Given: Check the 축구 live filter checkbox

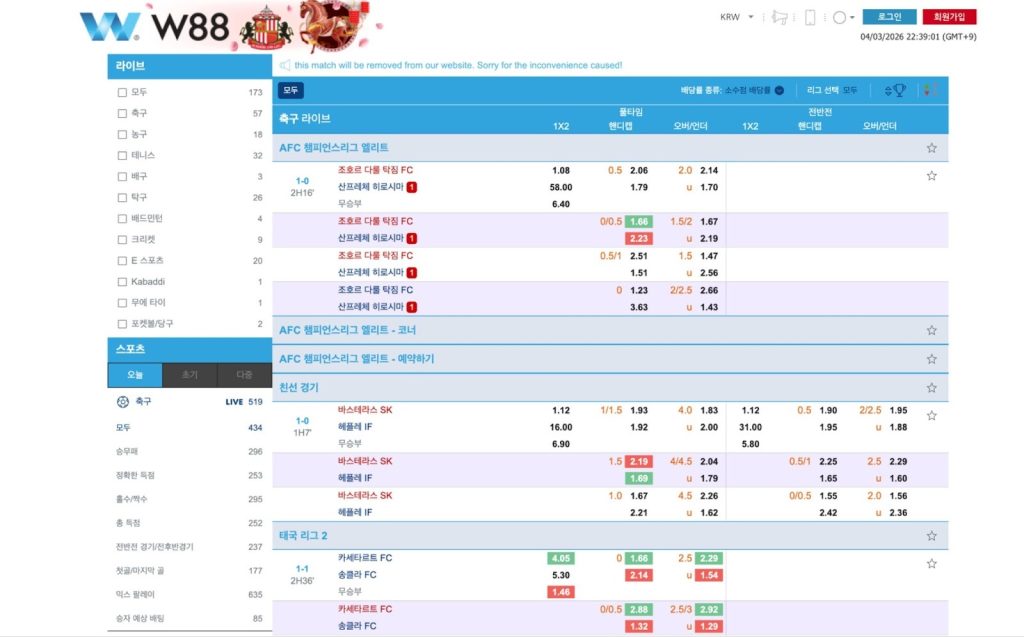Looking at the screenshot, I should pyautogui.click(x=122, y=114).
